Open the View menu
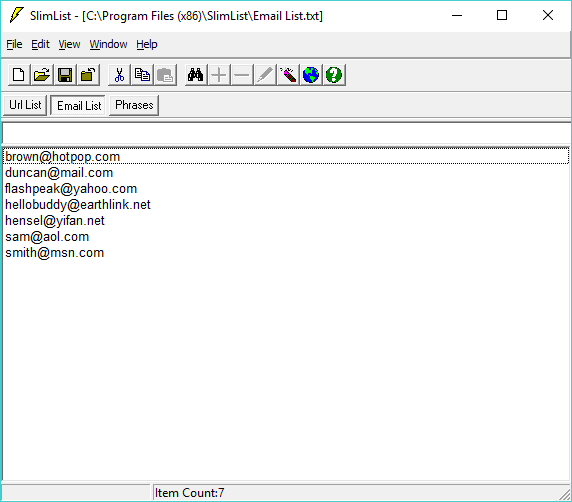572x502 pixels. pyautogui.click(x=69, y=44)
